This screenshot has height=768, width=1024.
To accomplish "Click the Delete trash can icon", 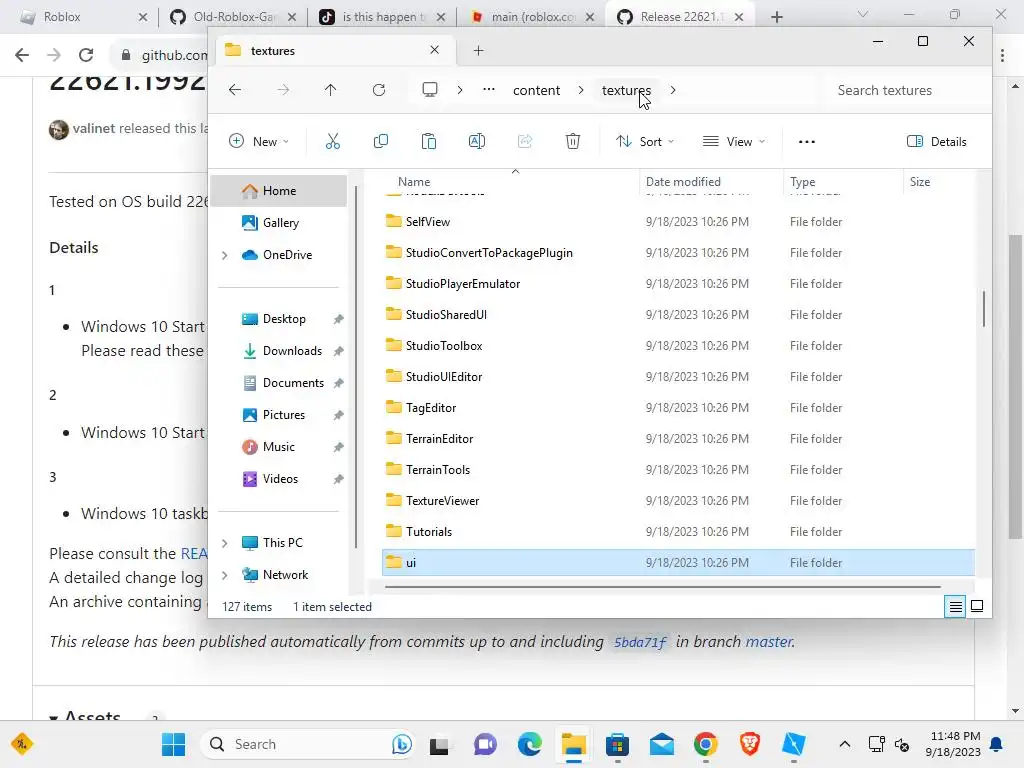I will click(x=573, y=142).
